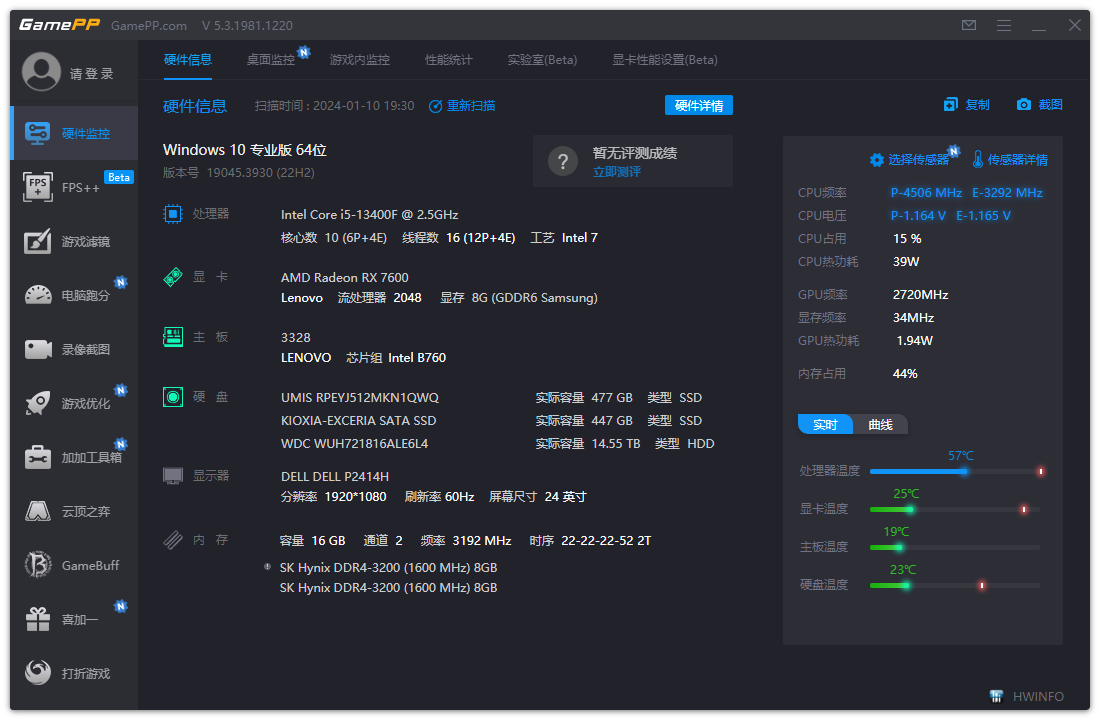The image size is (1100, 720).
Task: Click the DELL DELL P2414H monitor text
Action: click(x=335, y=476)
